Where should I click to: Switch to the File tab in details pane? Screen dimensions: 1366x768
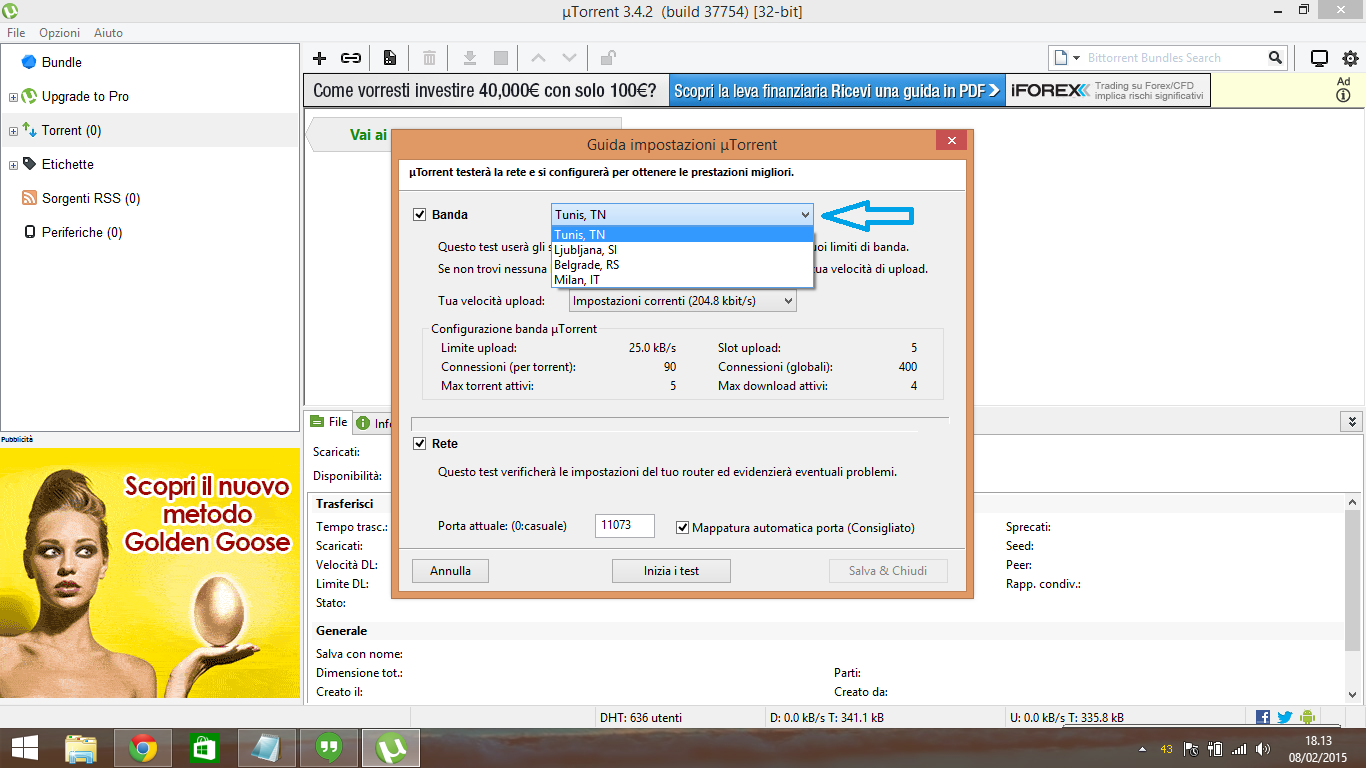tap(328, 422)
